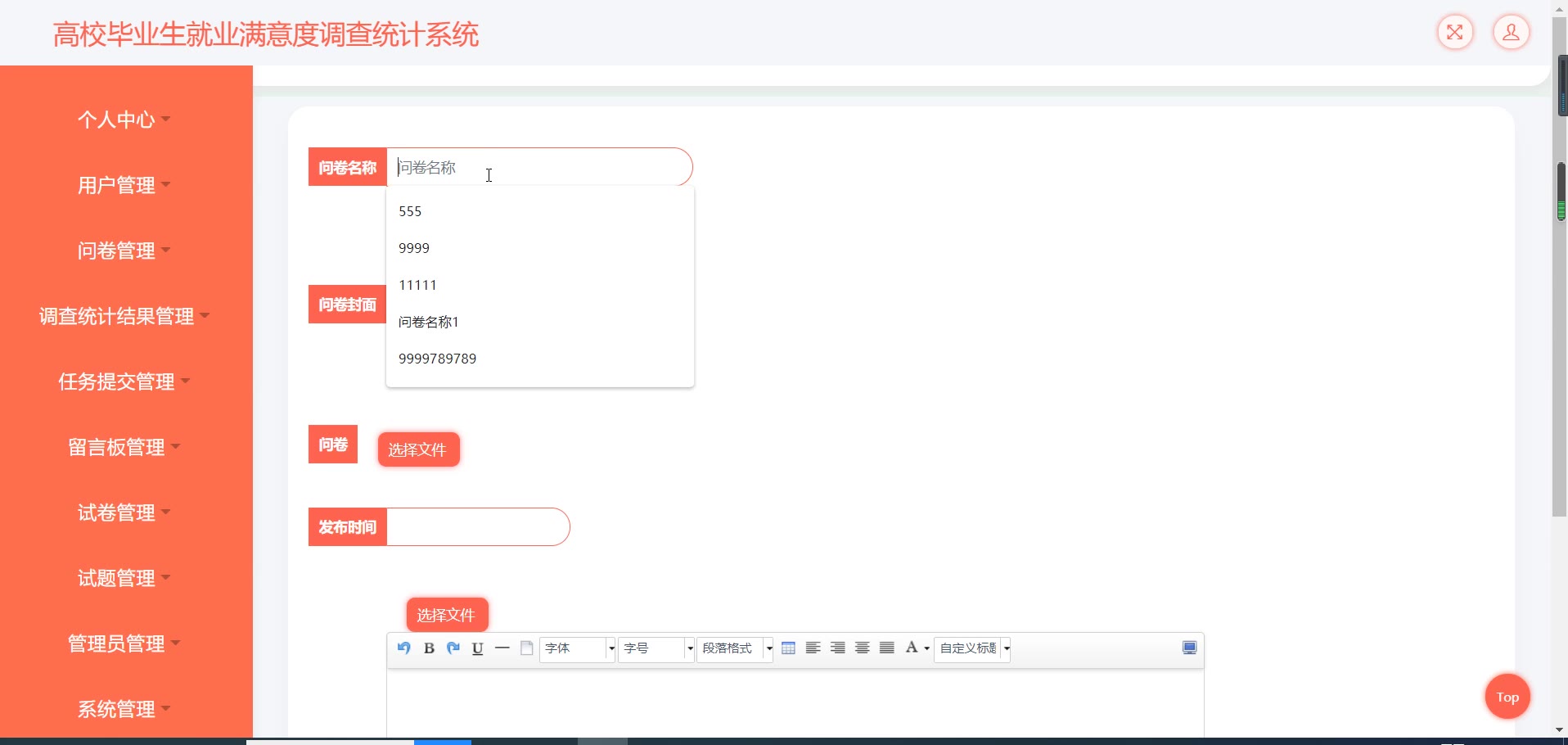The width and height of the screenshot is (1568, 745).
Task: Open the 字号 font size dropdown
Action: click(x=656, y=648)
